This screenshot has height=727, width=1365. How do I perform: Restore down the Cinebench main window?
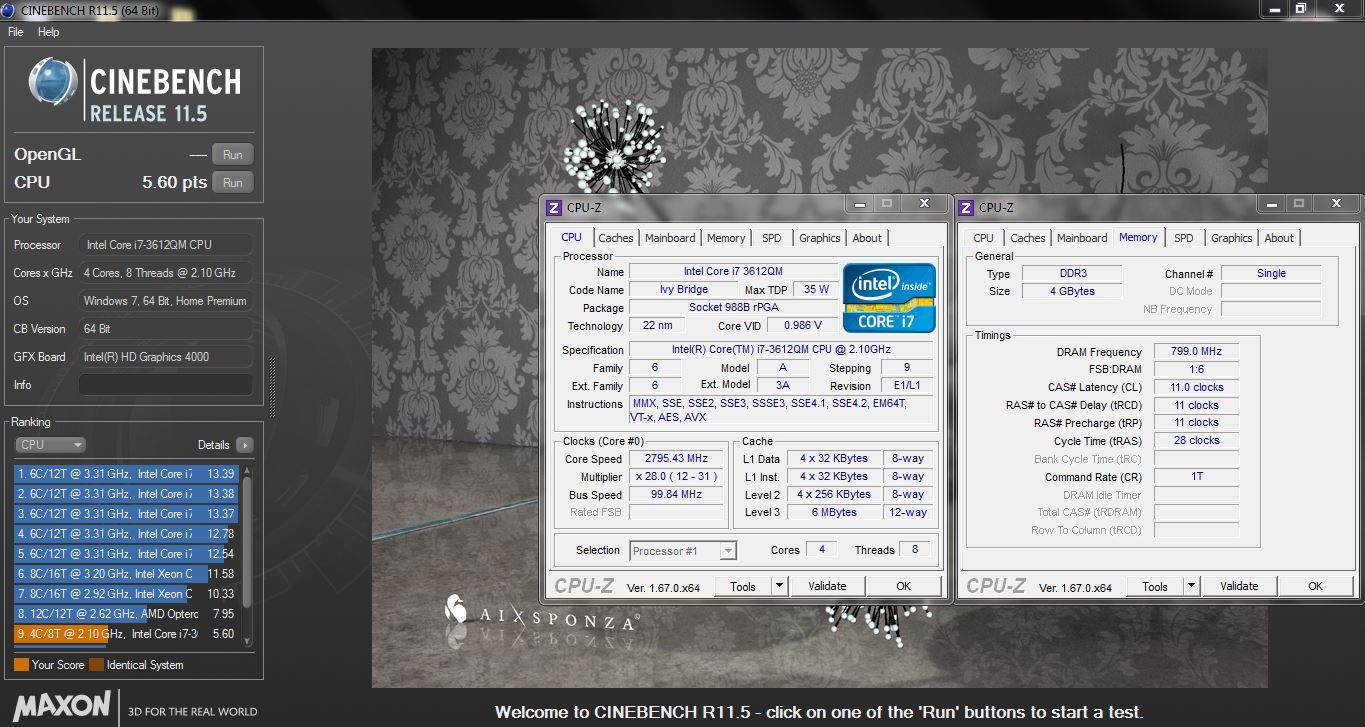(1301, 8)
